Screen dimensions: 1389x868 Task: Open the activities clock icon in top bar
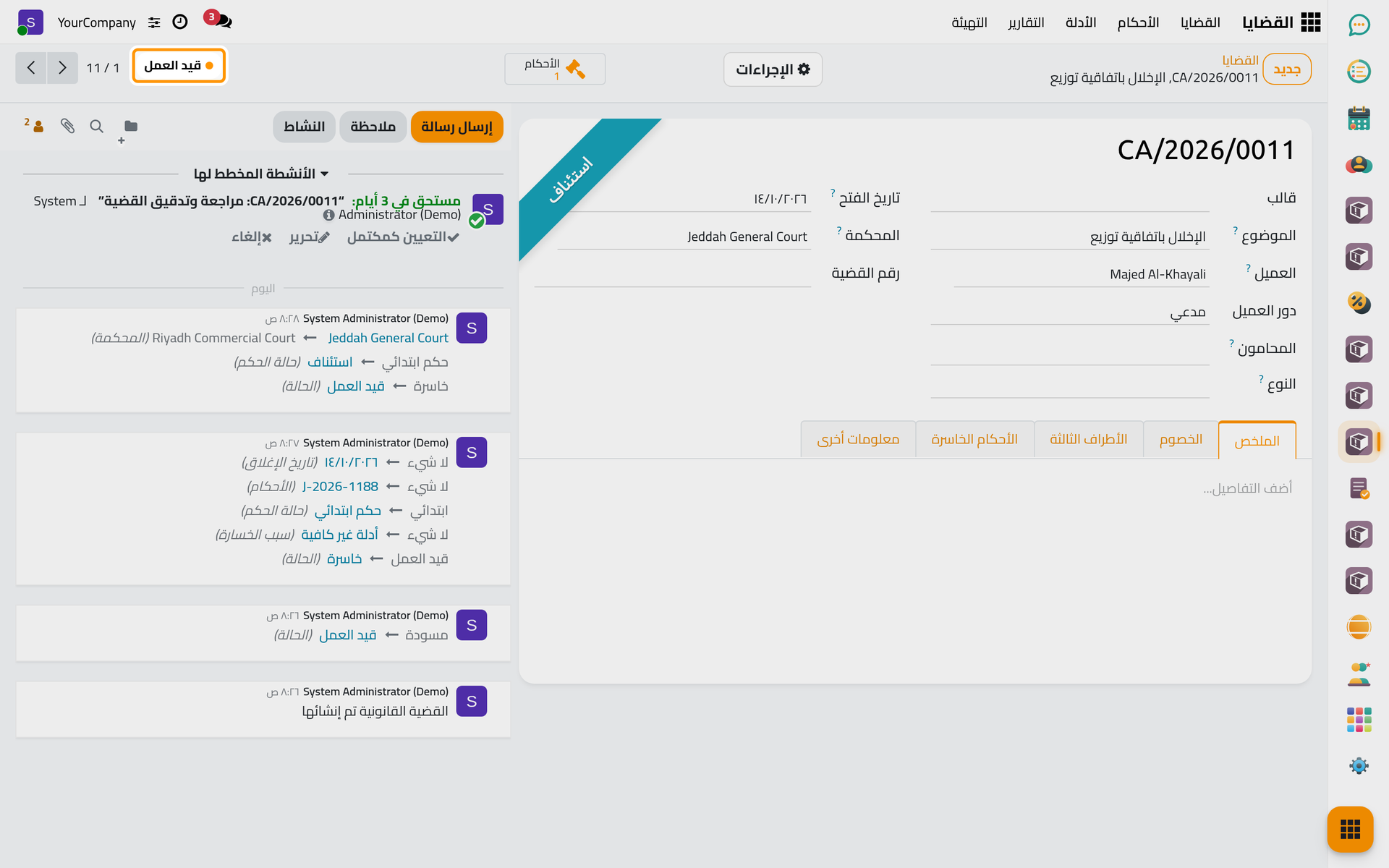pos(180,22)
